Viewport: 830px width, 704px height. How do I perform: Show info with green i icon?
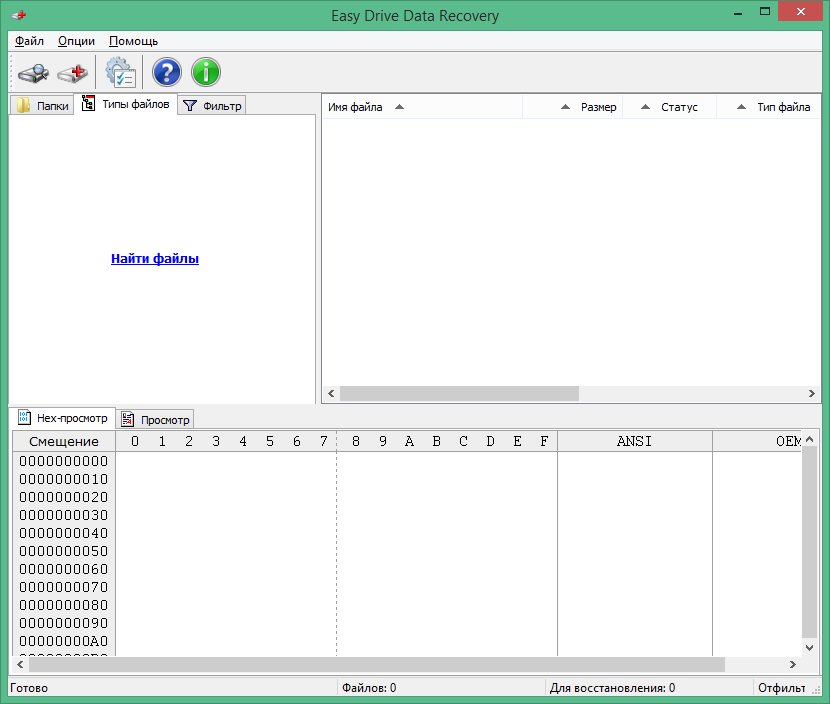[206, 73]
